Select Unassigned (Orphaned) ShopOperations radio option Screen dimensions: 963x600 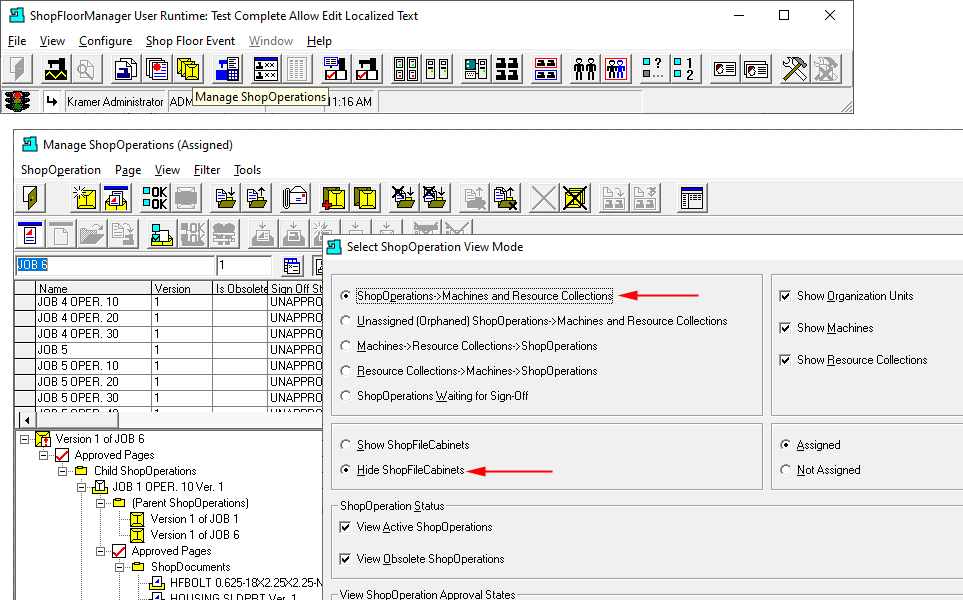[x=346, y=321]
